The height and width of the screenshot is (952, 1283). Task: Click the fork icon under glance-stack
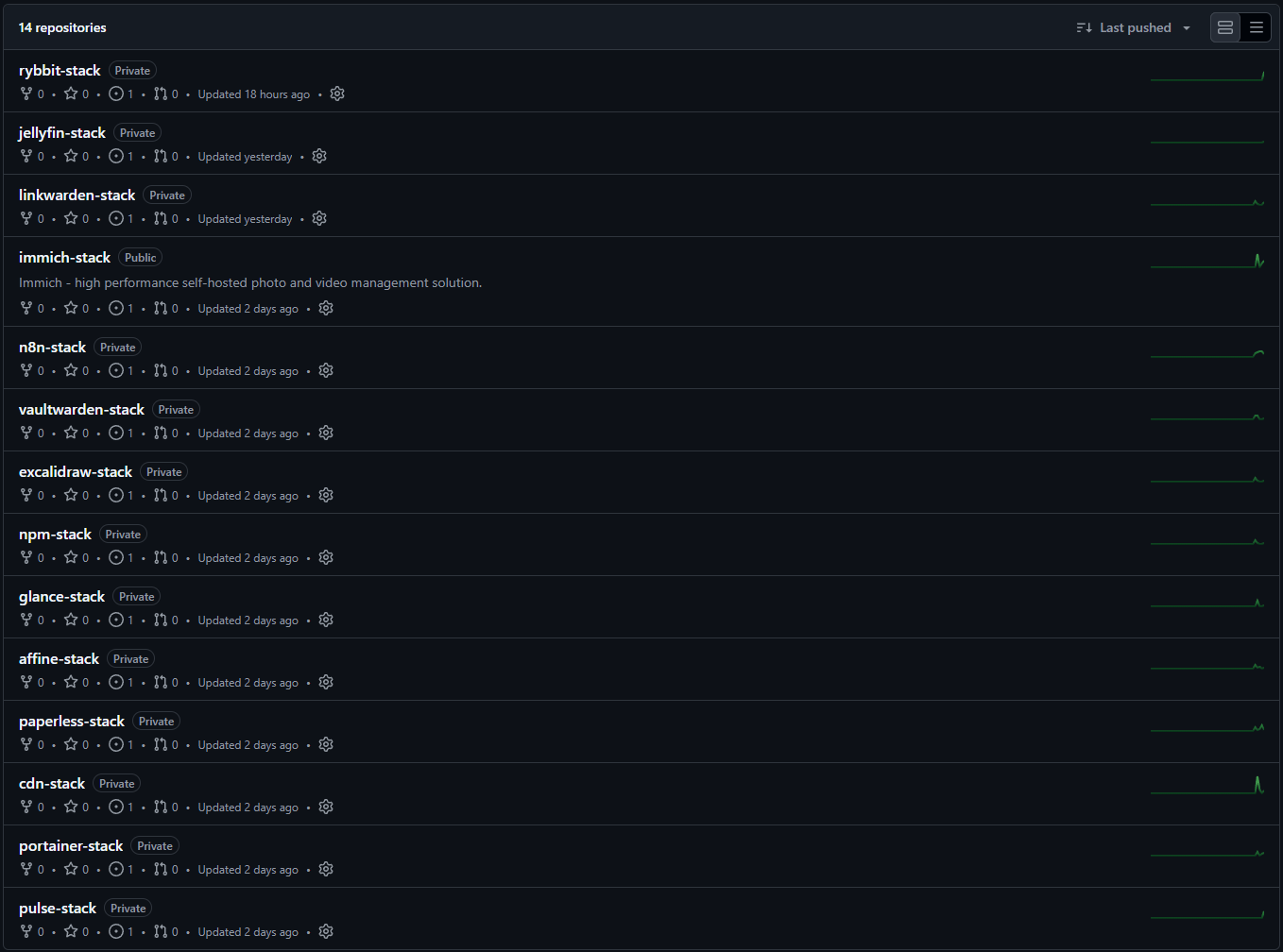pos(26,620)
